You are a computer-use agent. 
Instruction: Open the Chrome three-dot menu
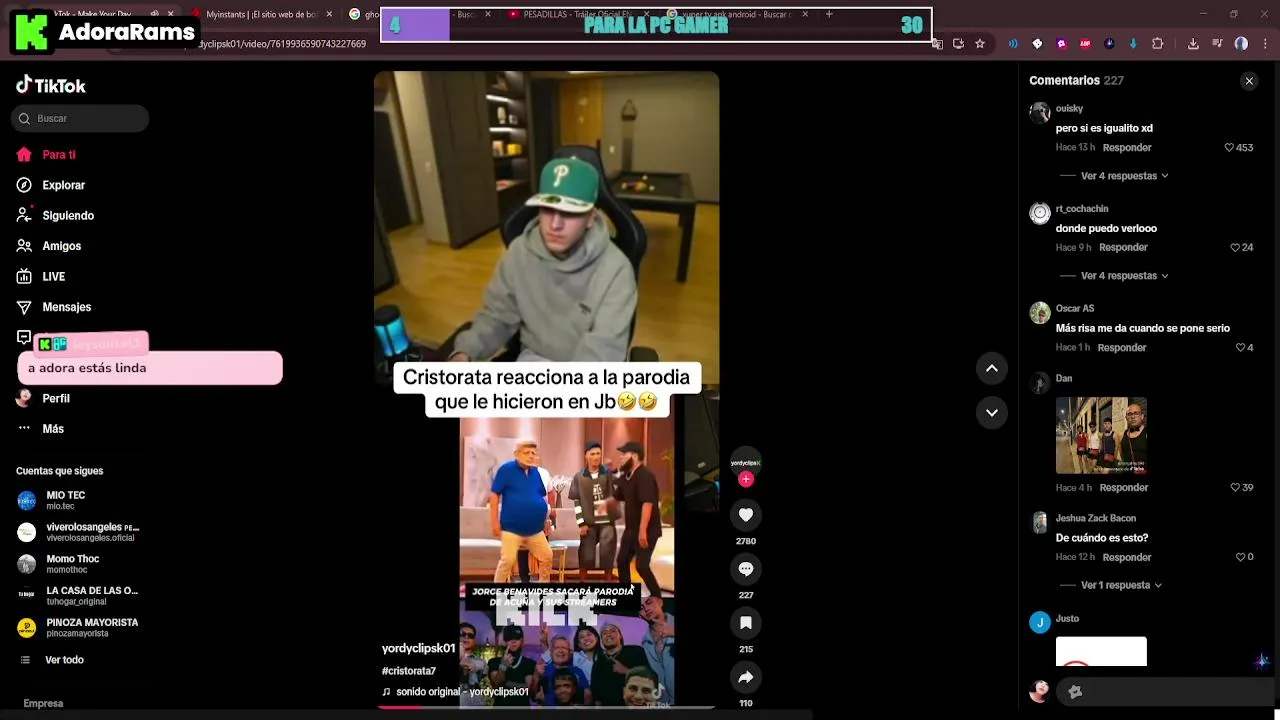(1264, 44)
